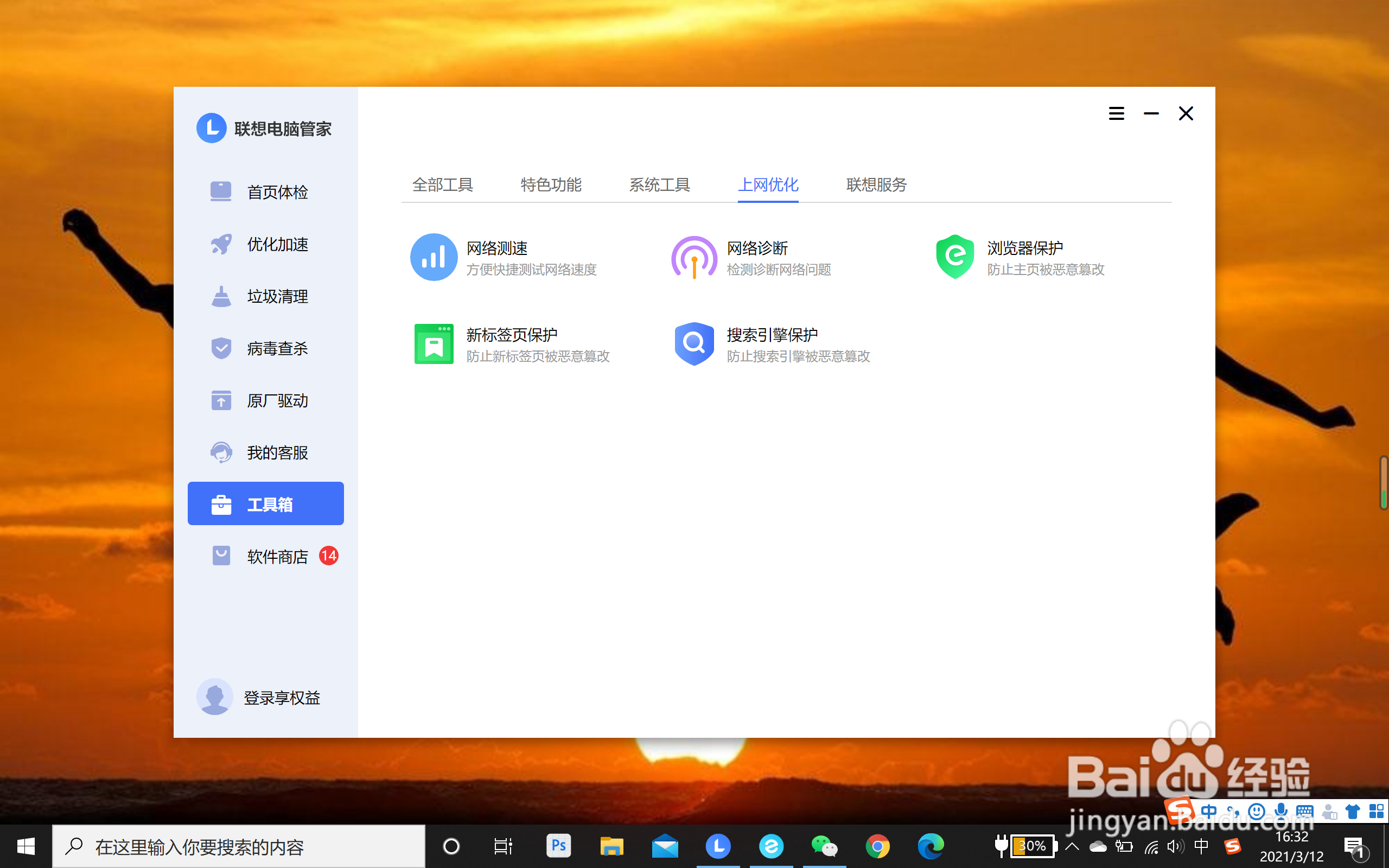Click the Windows taskbar search box

coord(238,847)
